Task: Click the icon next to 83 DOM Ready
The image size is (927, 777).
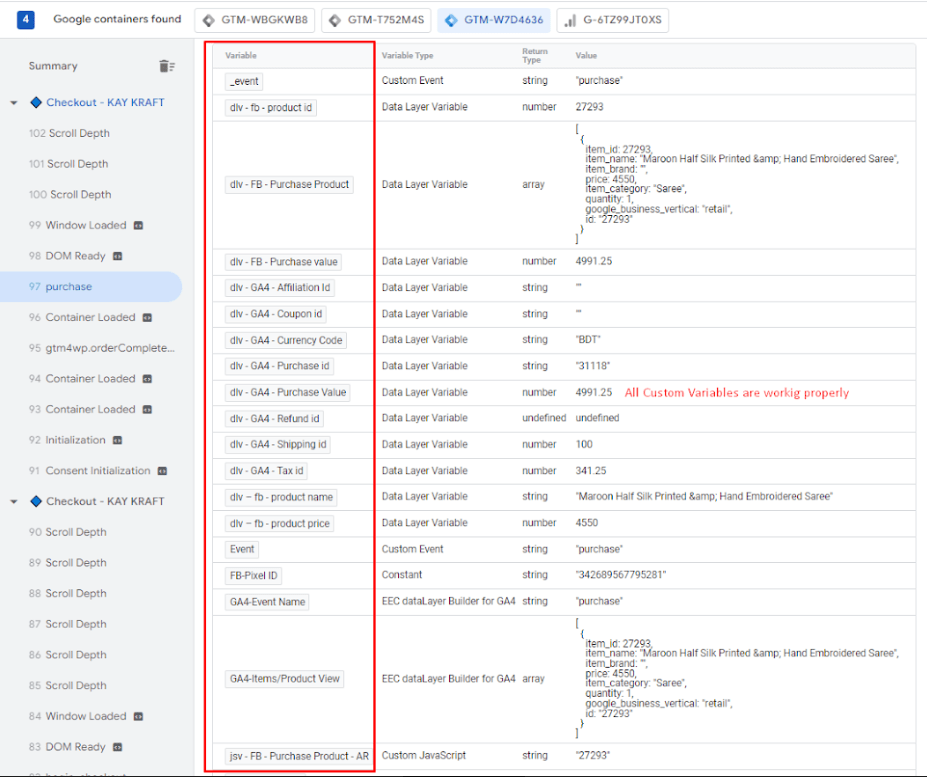Action: tap(117, 747)
